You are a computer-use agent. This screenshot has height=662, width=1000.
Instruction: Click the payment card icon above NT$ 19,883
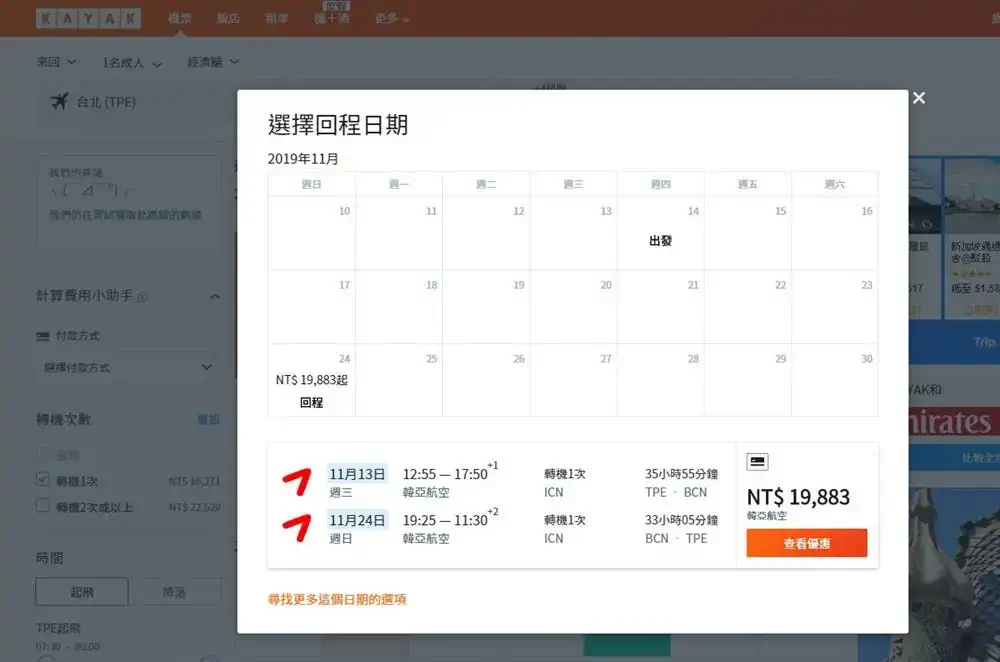[x=757, y=461]
